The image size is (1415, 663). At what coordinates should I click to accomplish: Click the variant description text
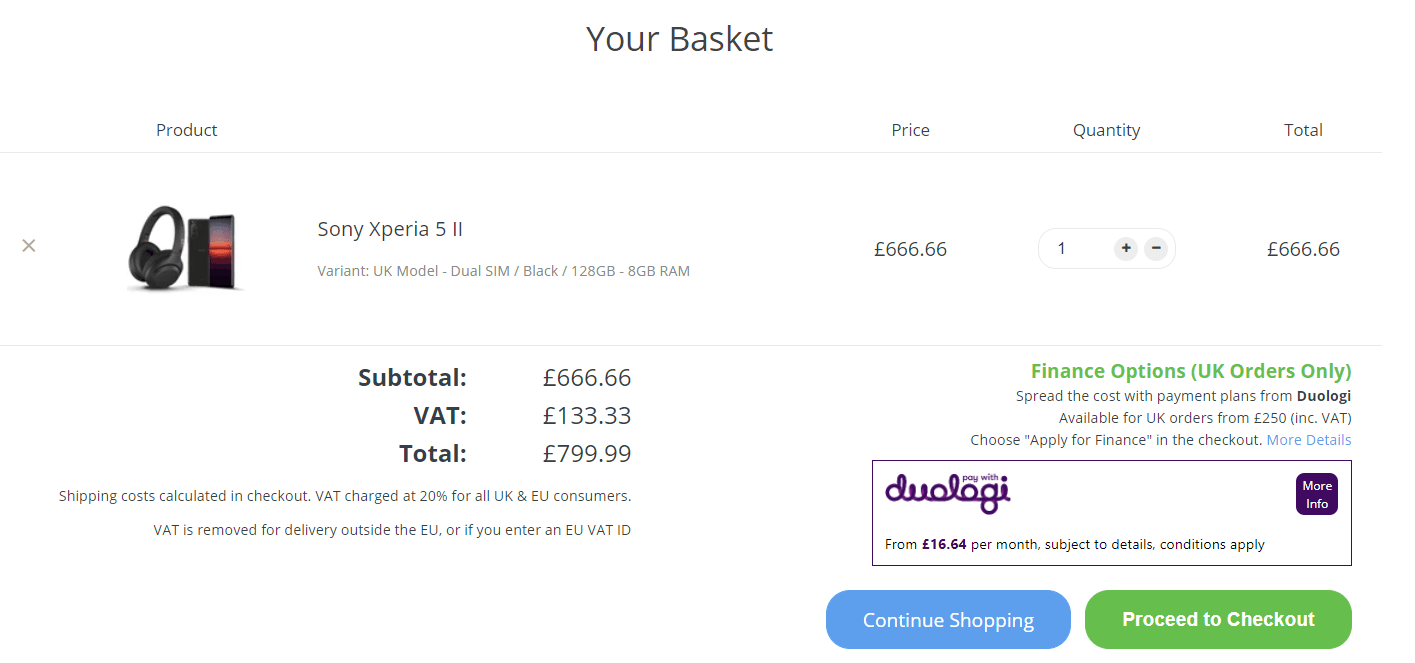(x=503, y=271)
